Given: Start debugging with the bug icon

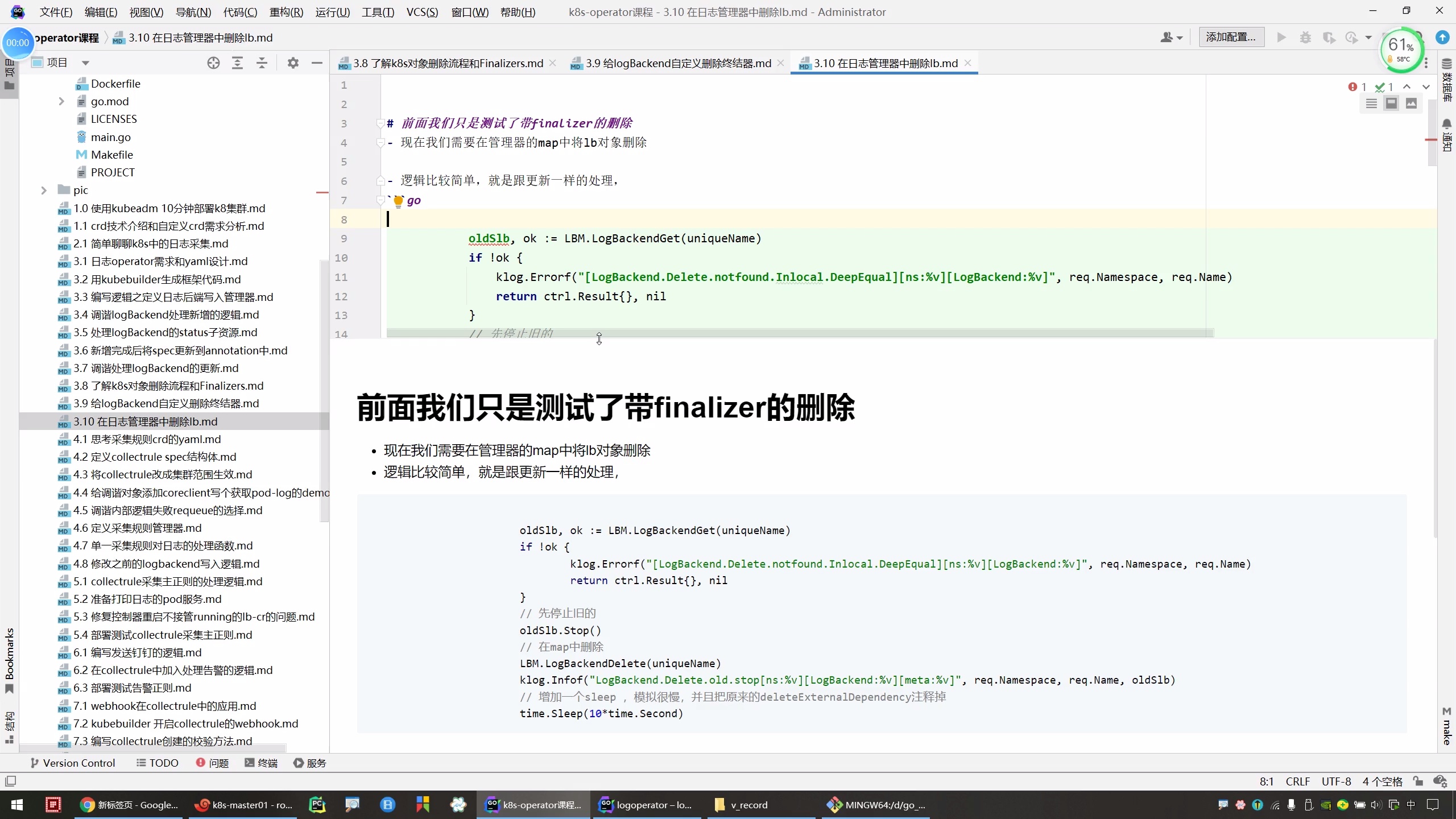Looking at the screenshot, I should (1305, 37).
